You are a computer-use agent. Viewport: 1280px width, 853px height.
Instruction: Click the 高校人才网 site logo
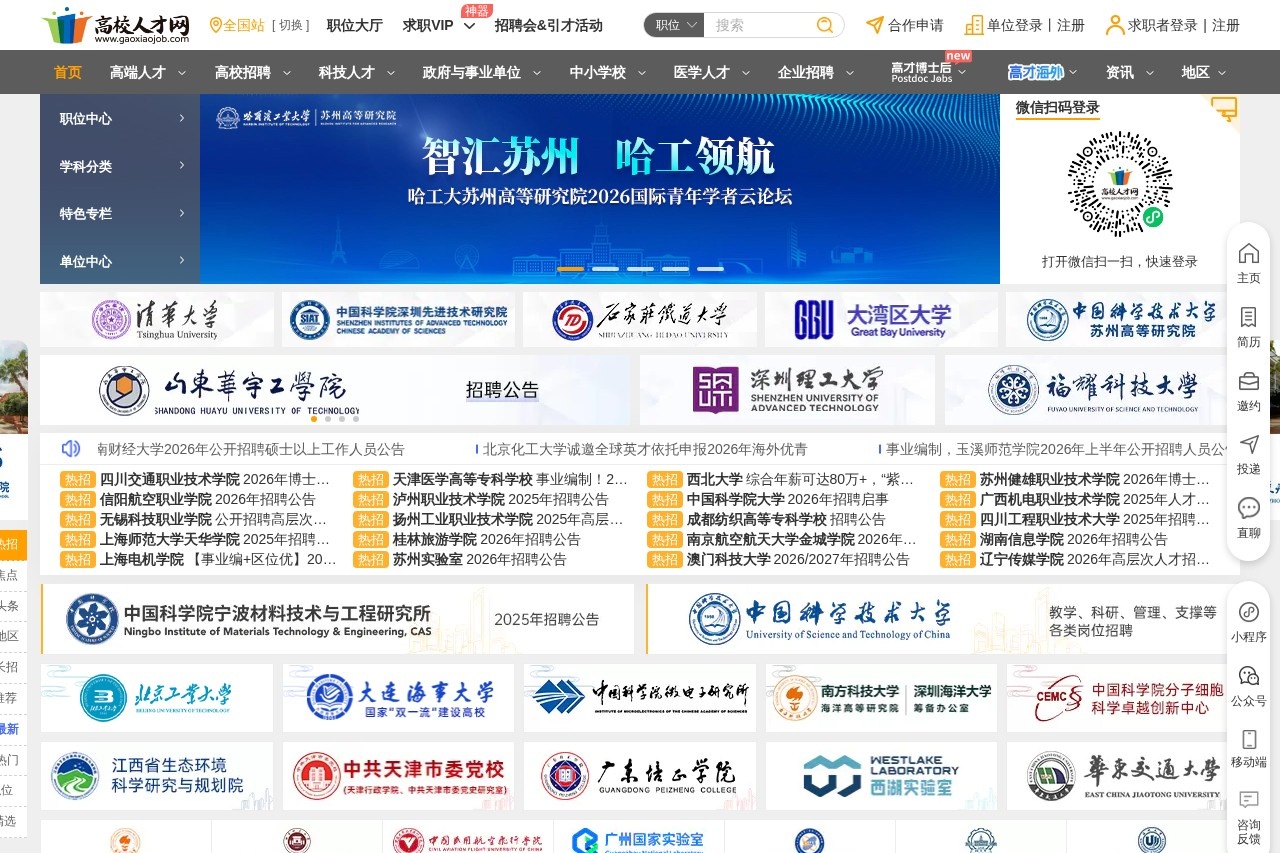point(116,25)
